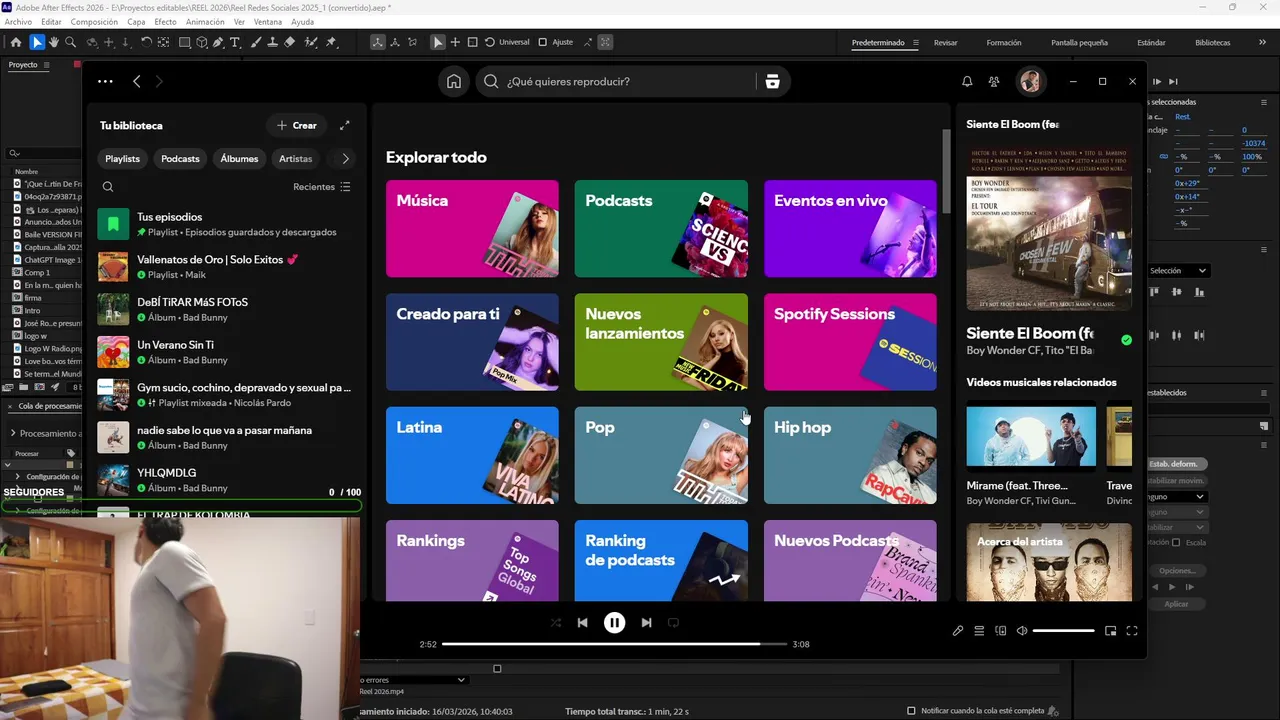This screenshot has width=1280, height=720.
Task: Show more library filter chips arrow
Action: pos(345,159)
